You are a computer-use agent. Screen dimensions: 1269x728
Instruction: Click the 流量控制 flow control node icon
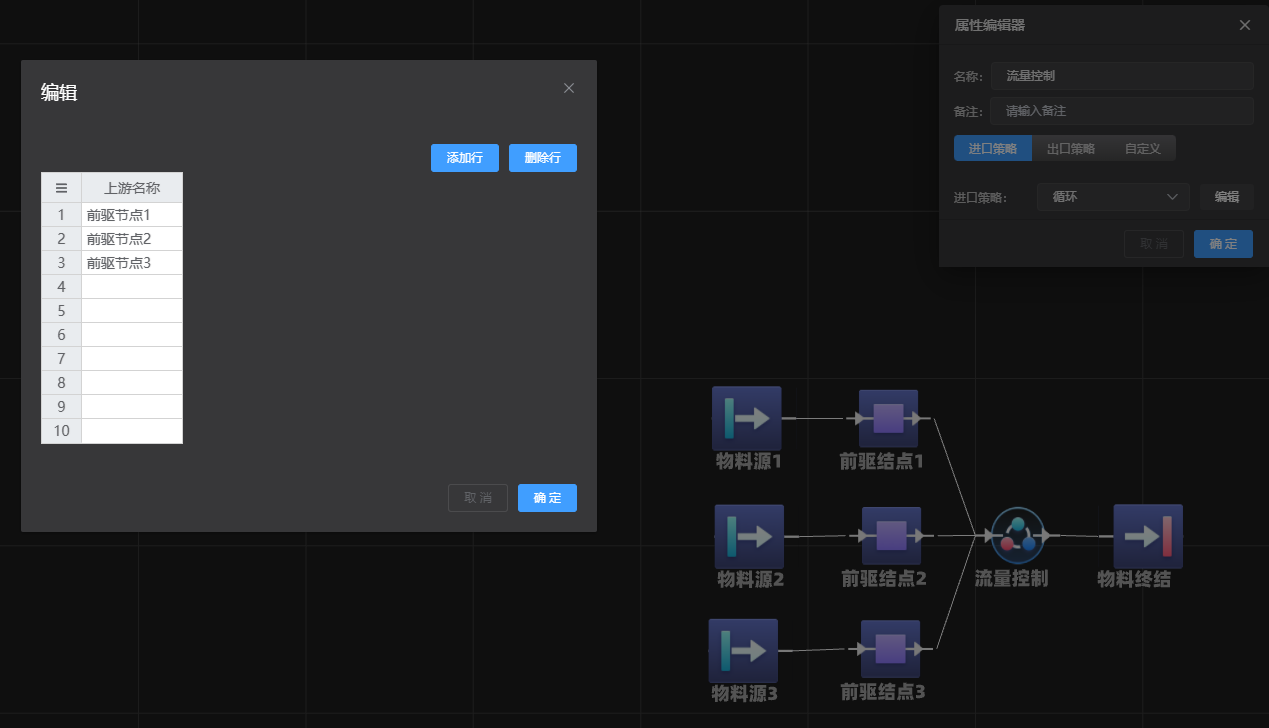point(1017,535)
